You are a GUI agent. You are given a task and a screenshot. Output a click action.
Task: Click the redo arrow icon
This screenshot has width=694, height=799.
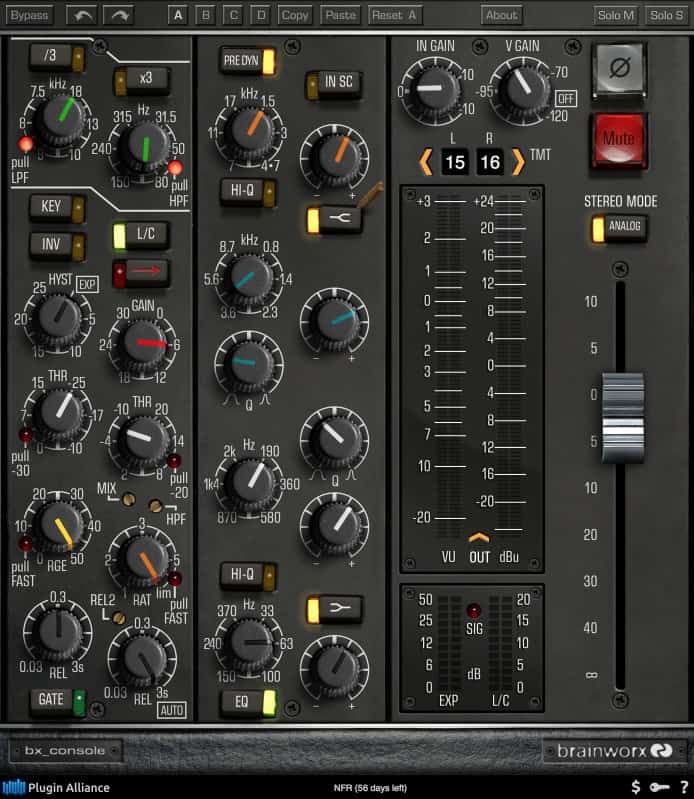[x=119, y=15]
